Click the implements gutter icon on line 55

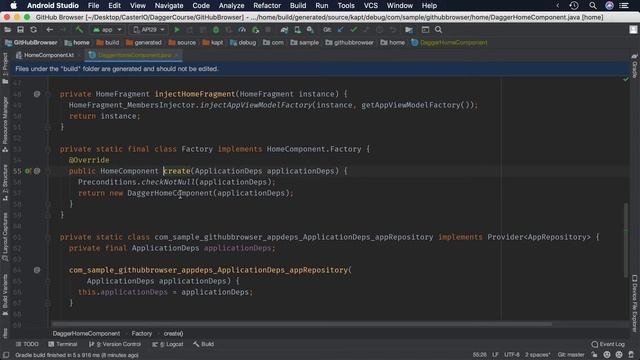tap(28, 171)
